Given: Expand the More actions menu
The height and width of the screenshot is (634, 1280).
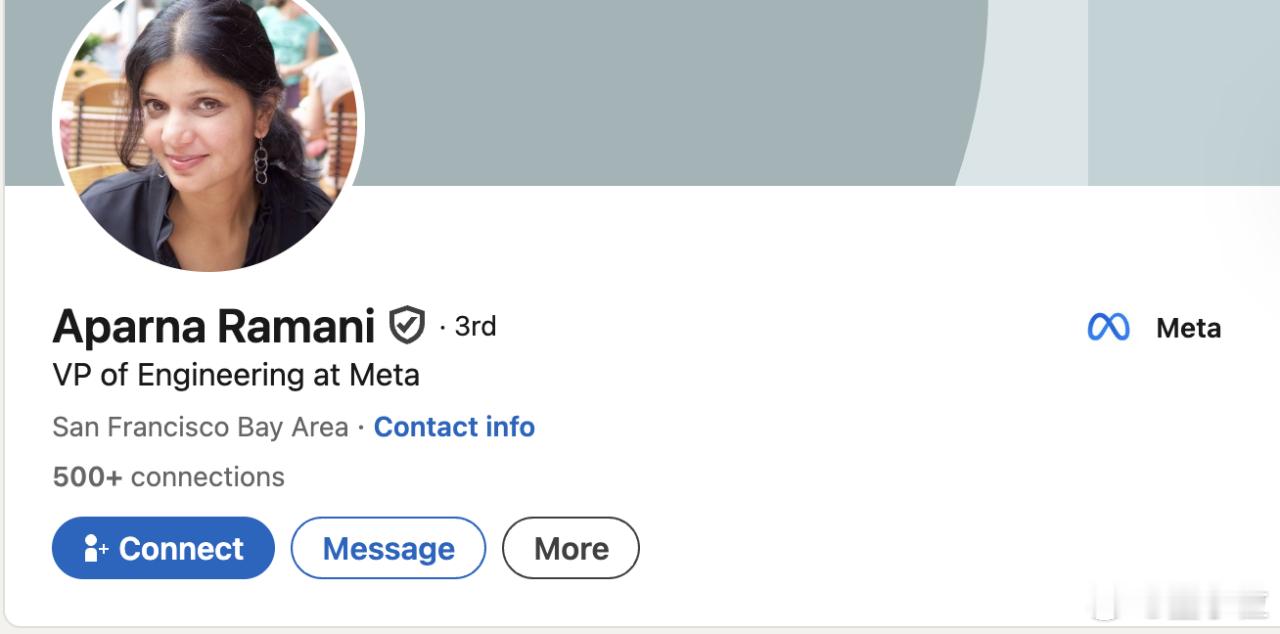Looking at the screenshot, I should coord(571,548).
